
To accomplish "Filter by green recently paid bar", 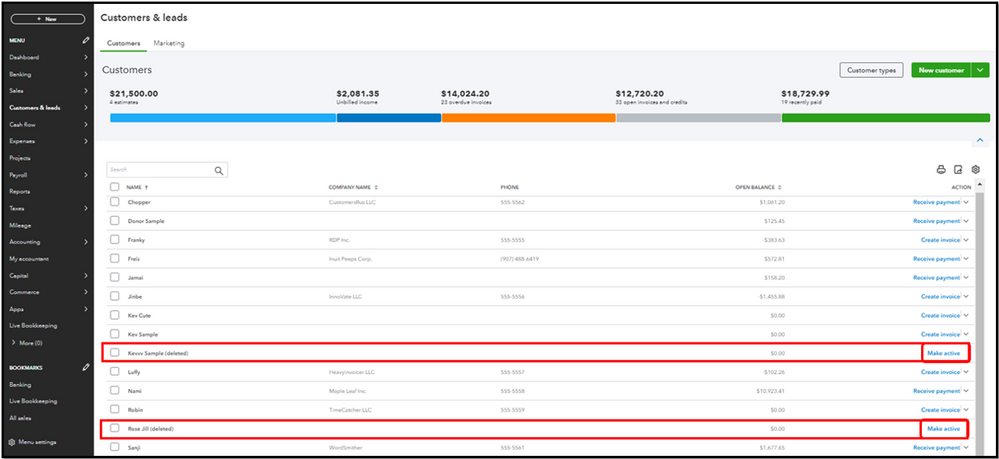I will (x=886, y=118).
